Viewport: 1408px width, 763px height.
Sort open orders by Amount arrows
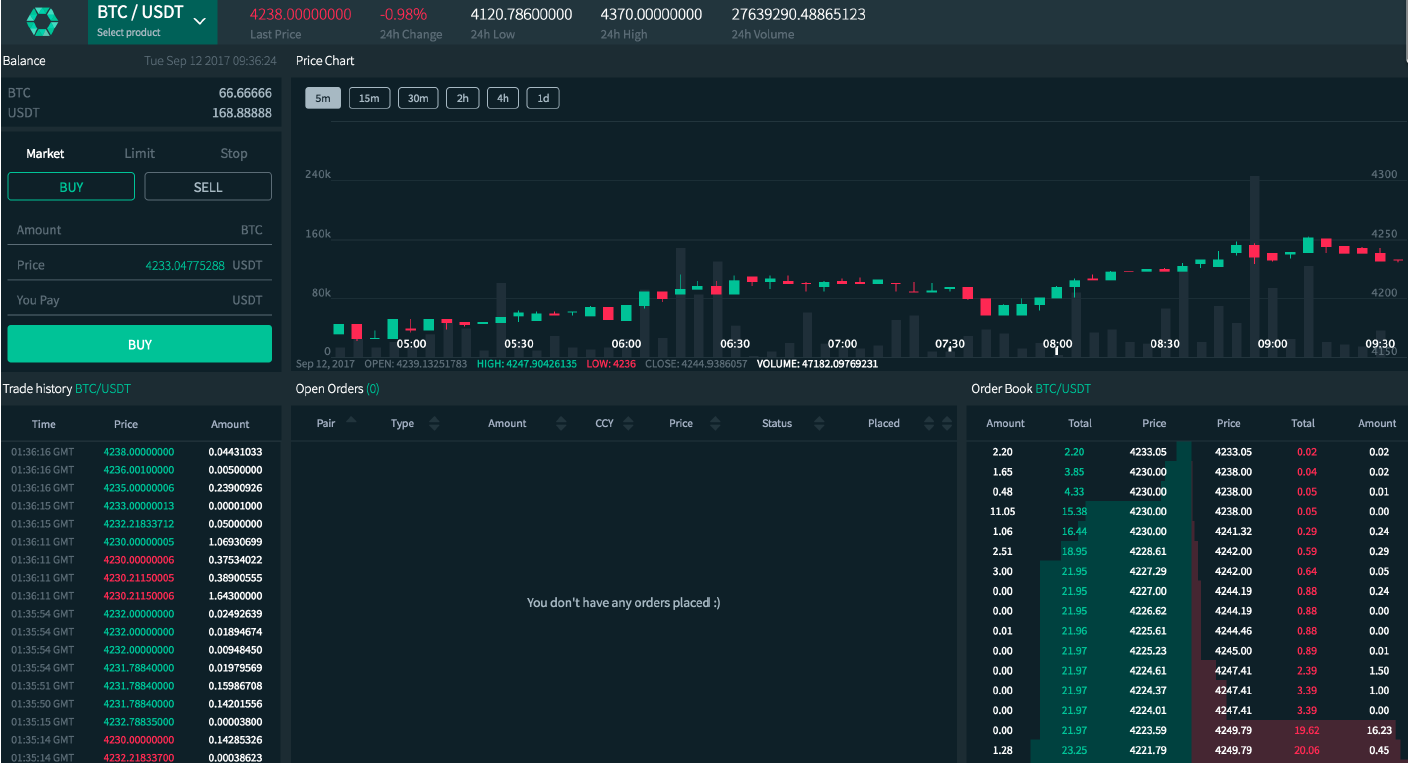coord(561,424)
